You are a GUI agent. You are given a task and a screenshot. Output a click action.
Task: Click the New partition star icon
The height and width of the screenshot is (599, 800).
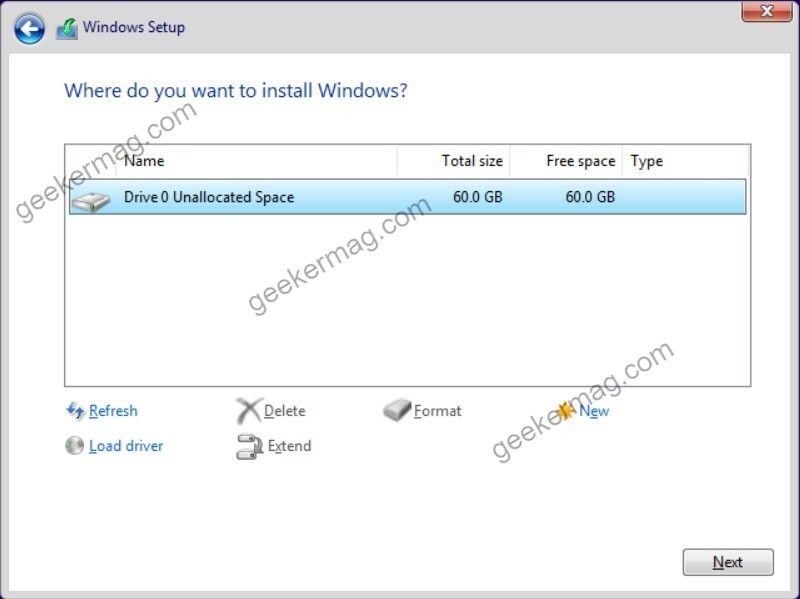(565, 411)
